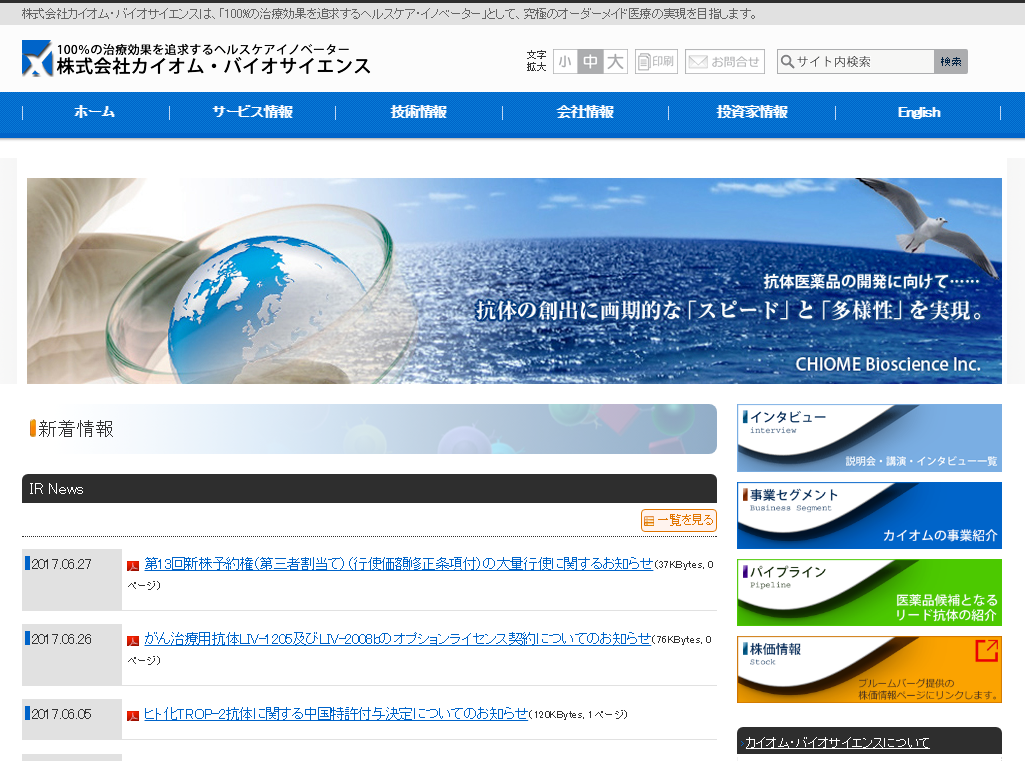Open the 技術情報 menu item

[418, 112]
